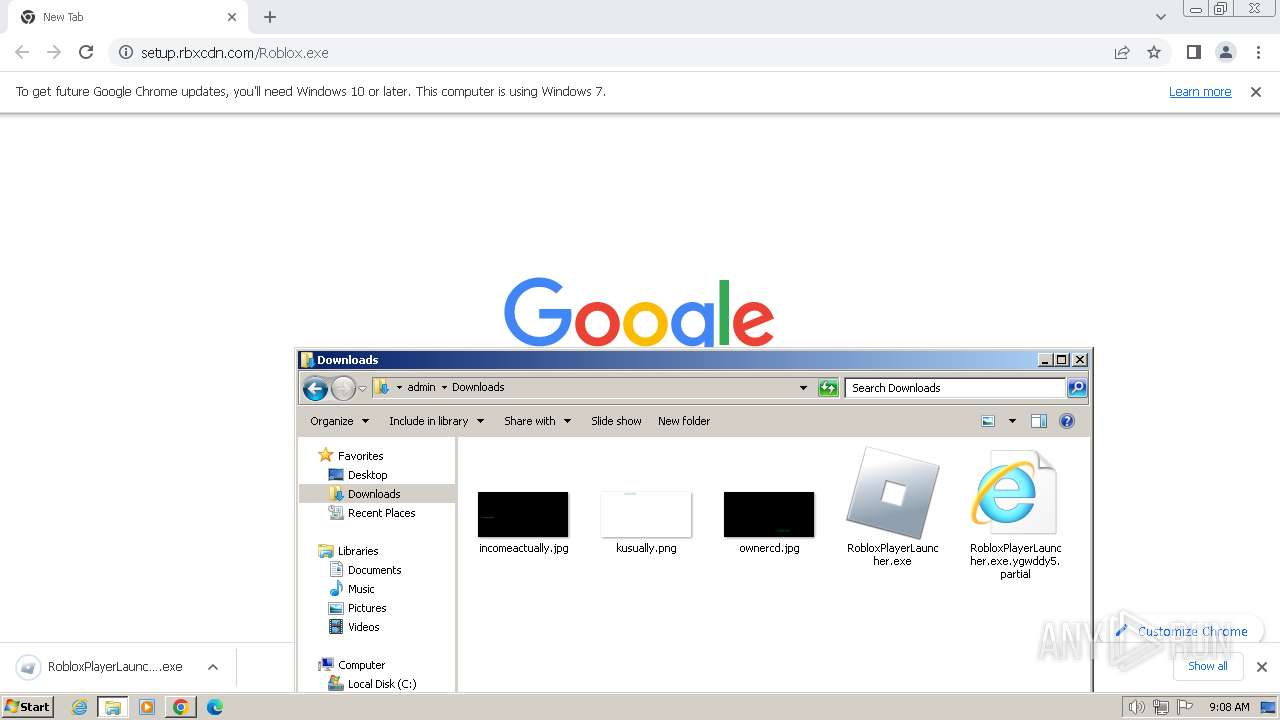Dismiss the Windows 7 update notice

pos(1256,91)
